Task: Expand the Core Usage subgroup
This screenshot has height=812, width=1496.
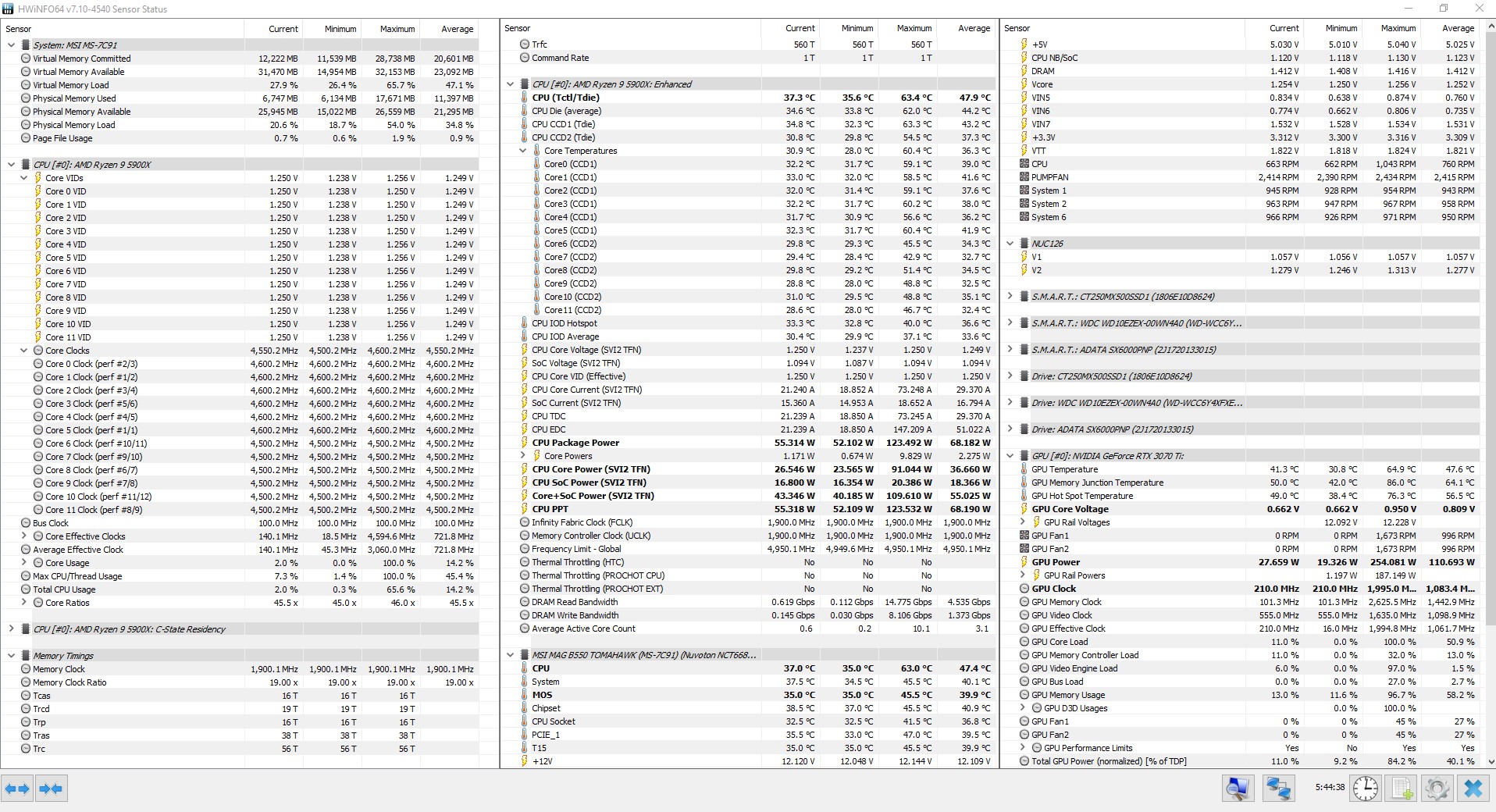Action: (23, 563)
